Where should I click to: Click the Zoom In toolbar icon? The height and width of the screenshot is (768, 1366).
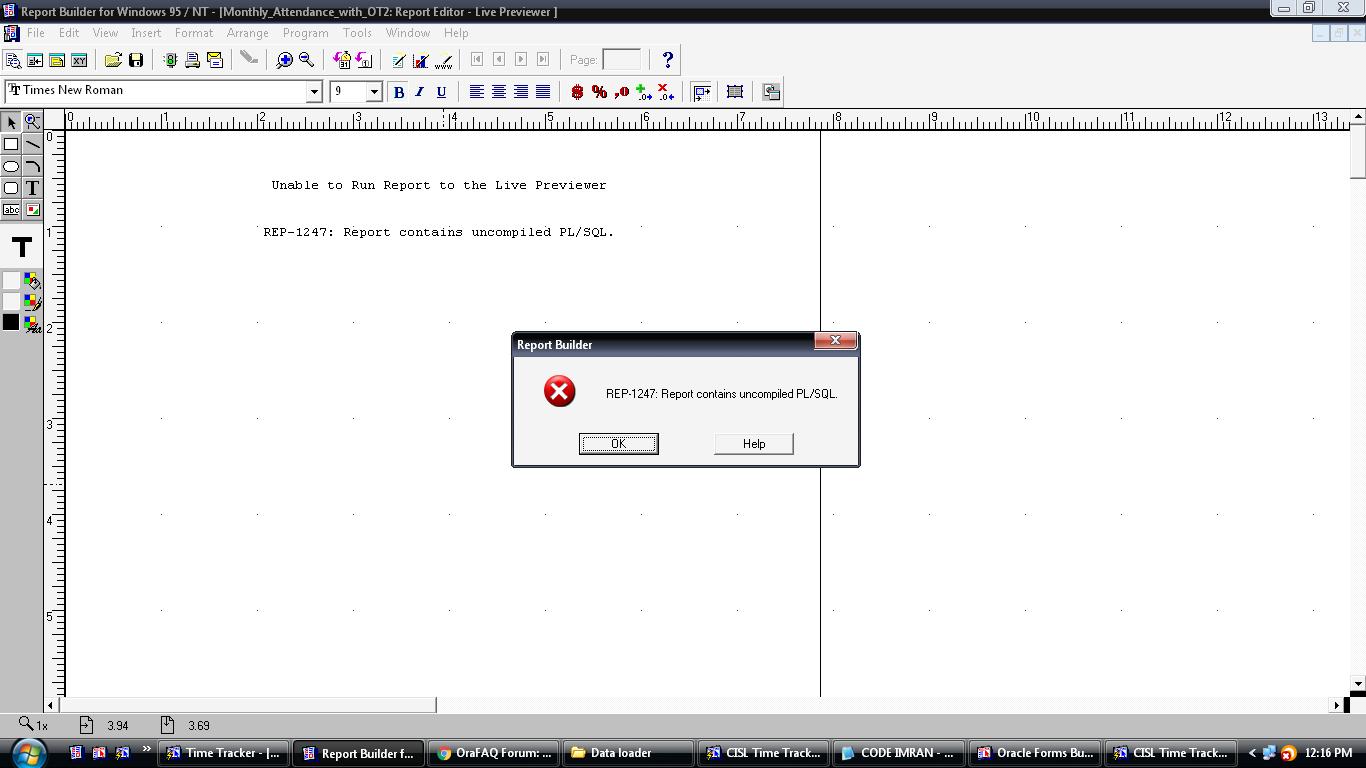pyautogui.click(x=285, y=60)
